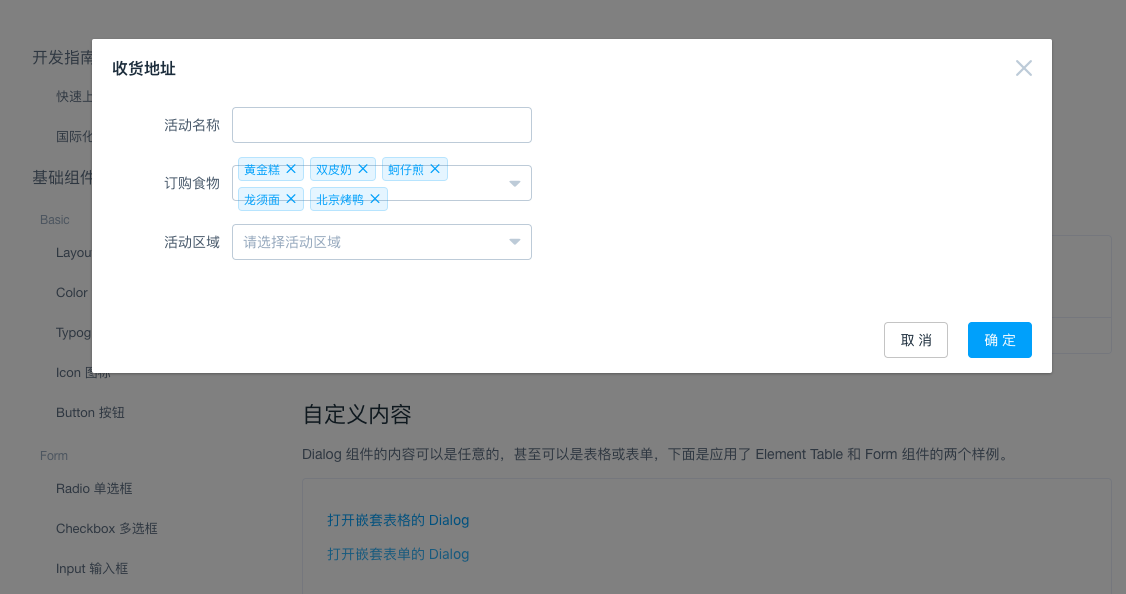Click the 活动名称 input field
This screenshot has width=1126, height=594.
pos(381,124)
